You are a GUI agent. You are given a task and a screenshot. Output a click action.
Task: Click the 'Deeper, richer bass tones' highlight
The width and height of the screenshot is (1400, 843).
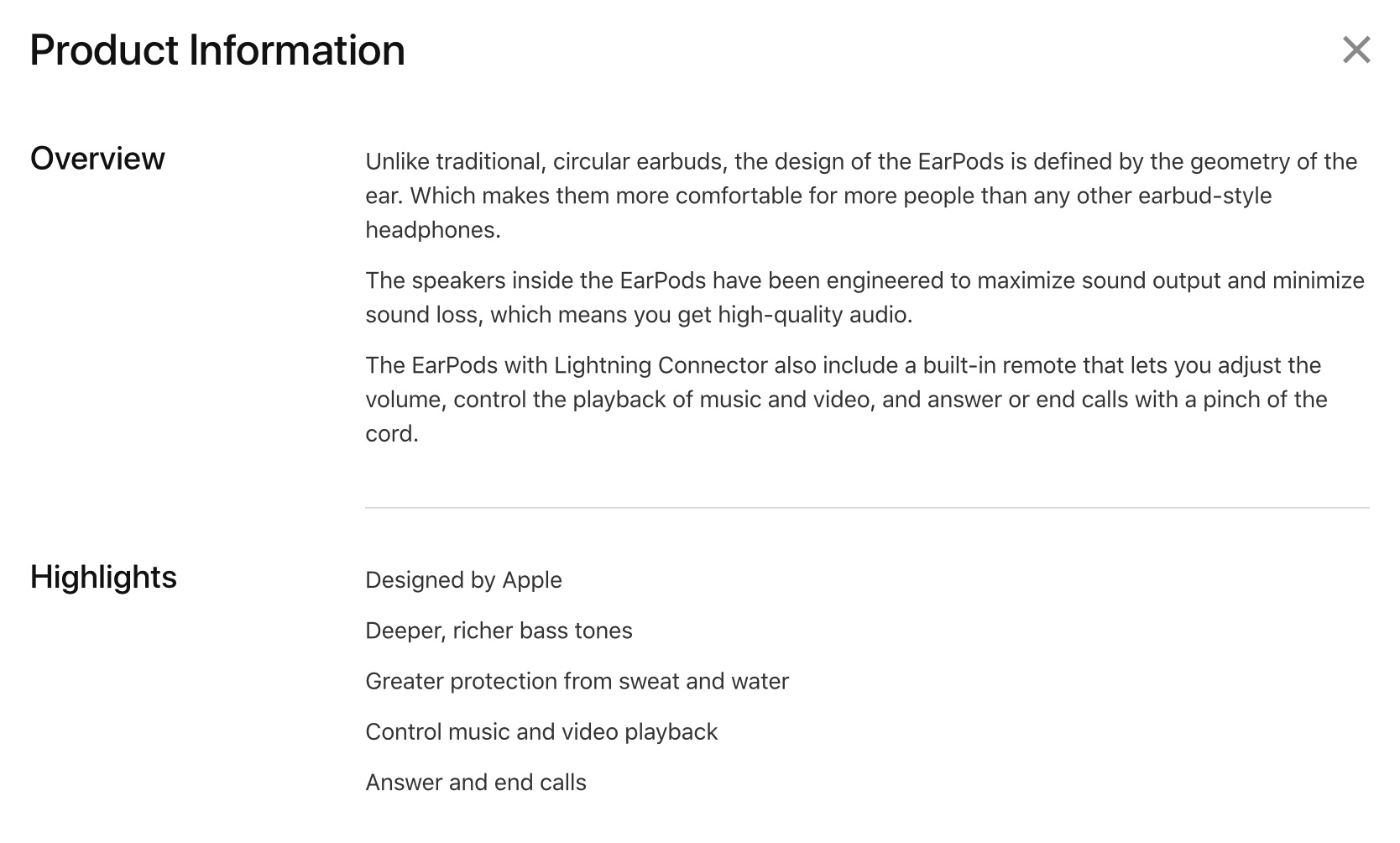tap(499, 631)
